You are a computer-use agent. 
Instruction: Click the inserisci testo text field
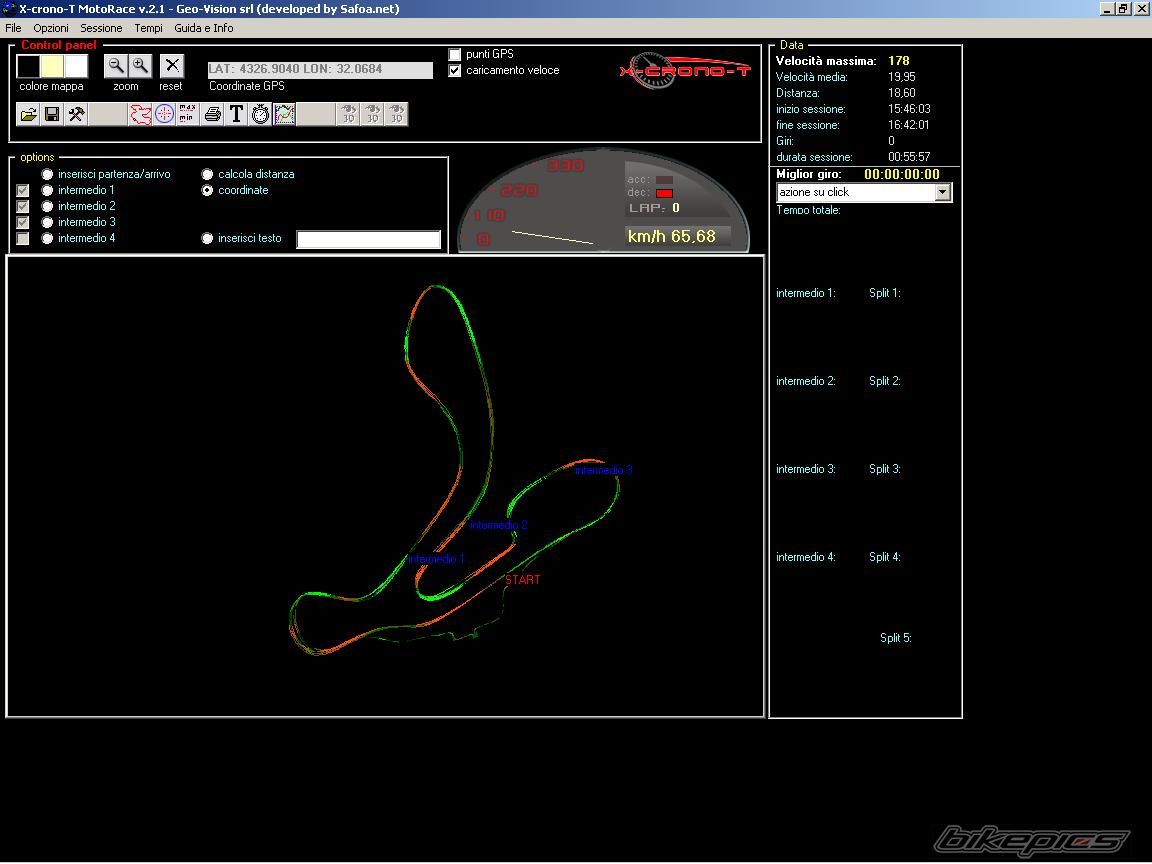coord(368,239)
